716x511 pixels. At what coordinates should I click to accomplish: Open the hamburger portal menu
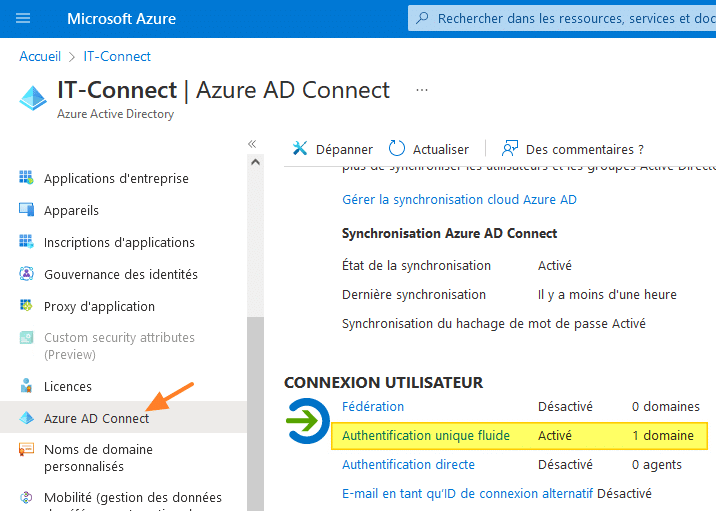click(24, 18)
